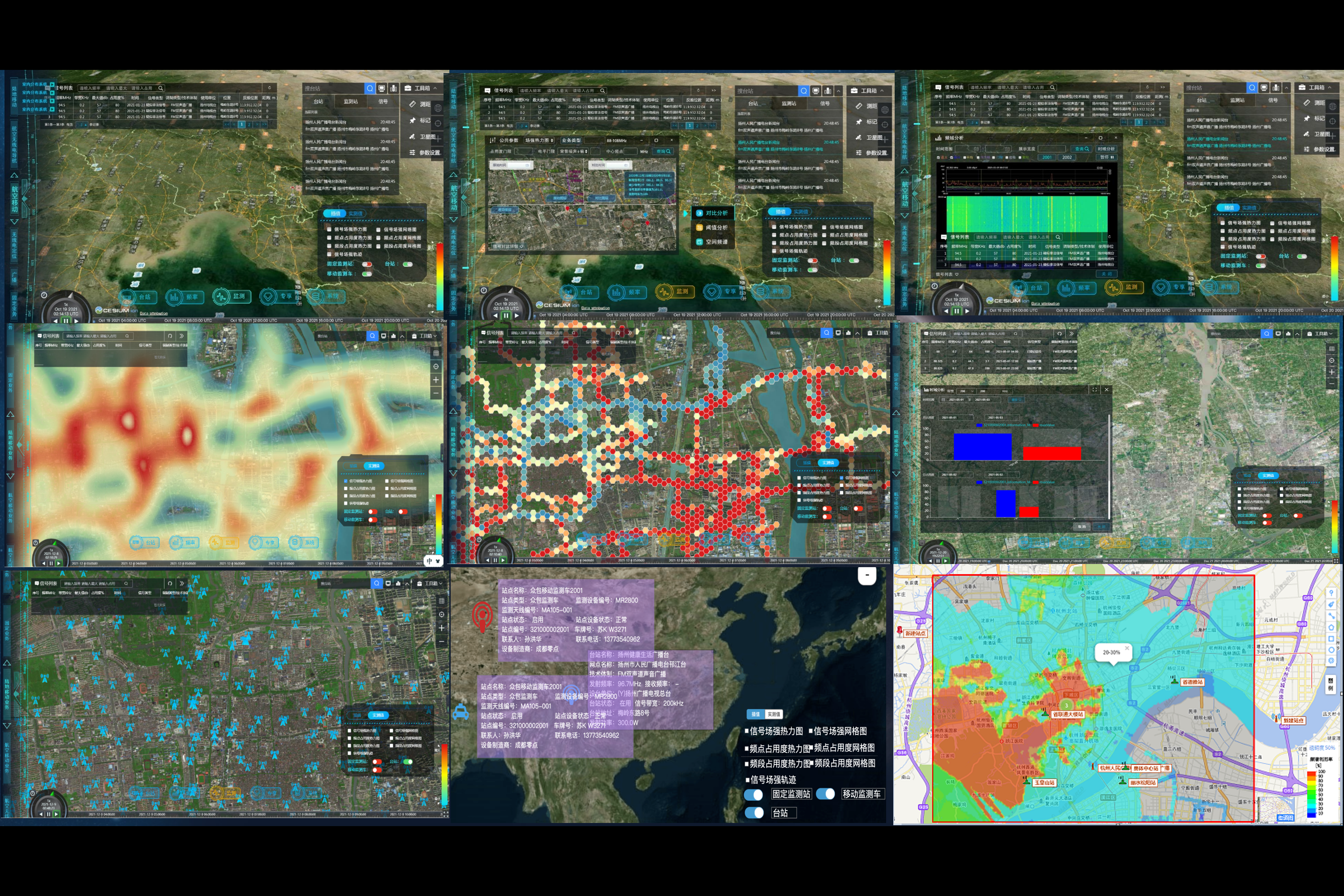Click up triangle above 航空移动, top-left

click(x=14, y=175)
